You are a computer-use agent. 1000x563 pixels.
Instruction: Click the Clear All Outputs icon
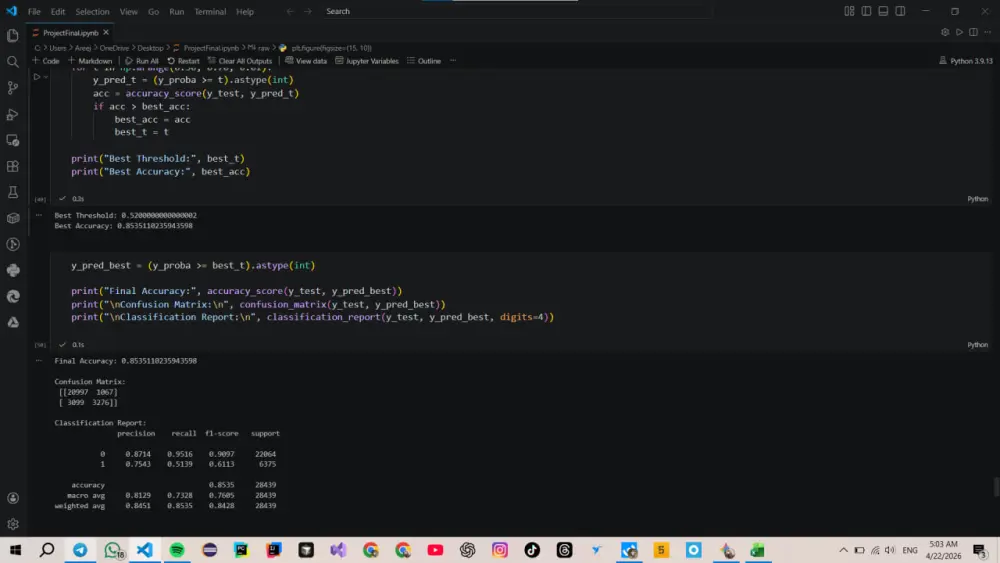pyautogui.click(x=212, y=61)
